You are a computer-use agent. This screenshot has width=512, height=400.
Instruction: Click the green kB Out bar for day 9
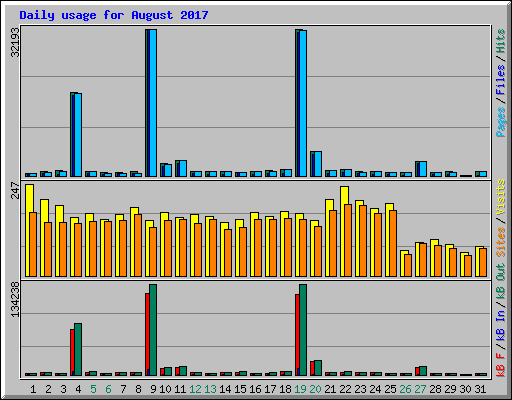pyautogui.click(x=153, y=330)
